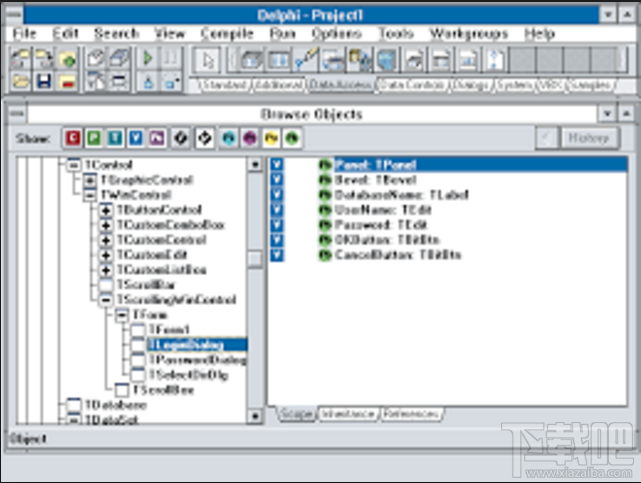Screen dimensions: 641x483
Task: Toggle the teal T types filter
Action: point(115,138)
